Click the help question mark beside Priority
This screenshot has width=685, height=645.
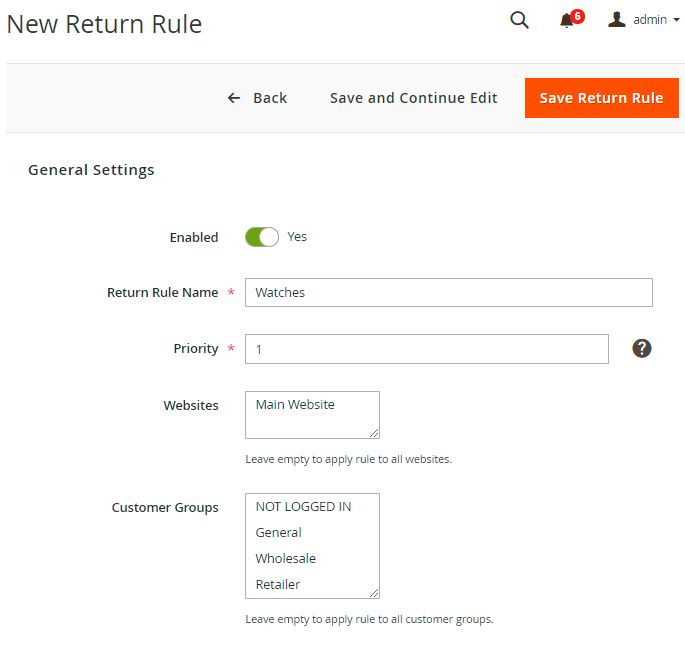(x=642, y=348)
